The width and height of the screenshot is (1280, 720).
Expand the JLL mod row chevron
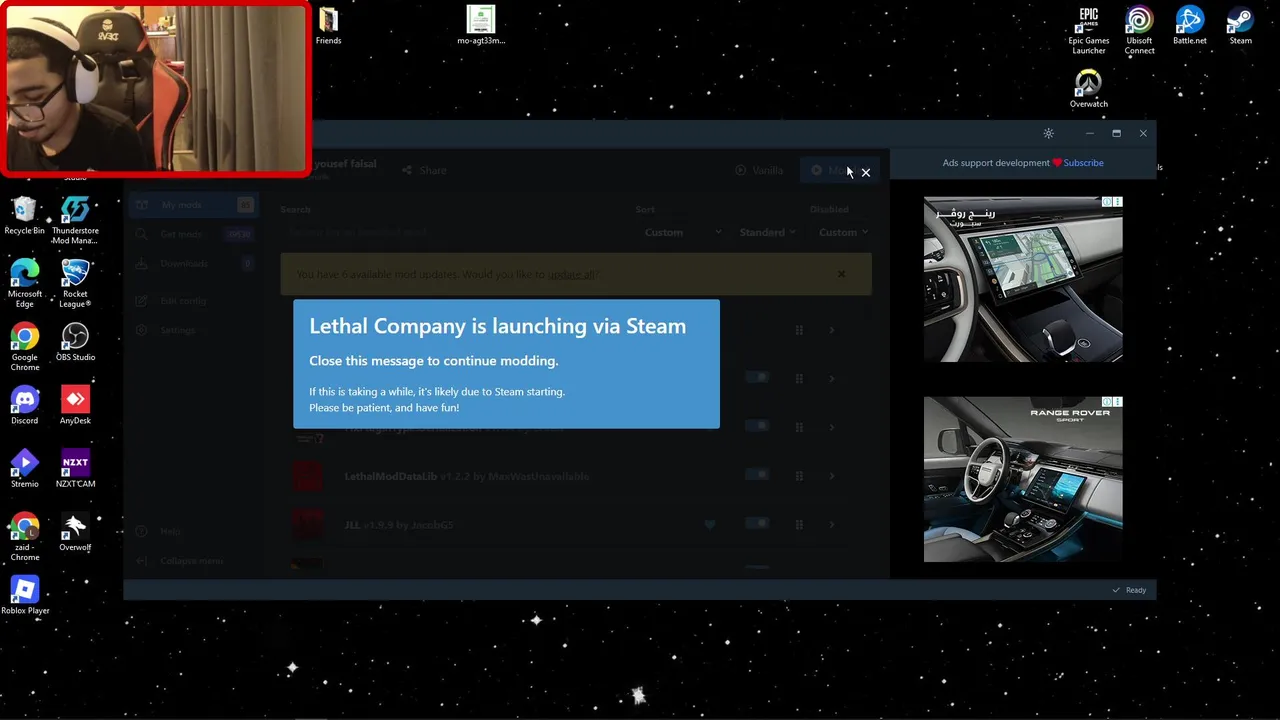(x=831, y=524)
